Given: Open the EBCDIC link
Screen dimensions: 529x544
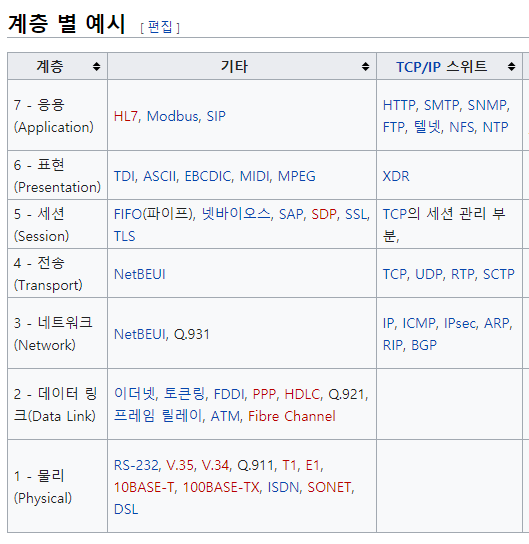Looking at the screenshot, I should tap(208, 176).
